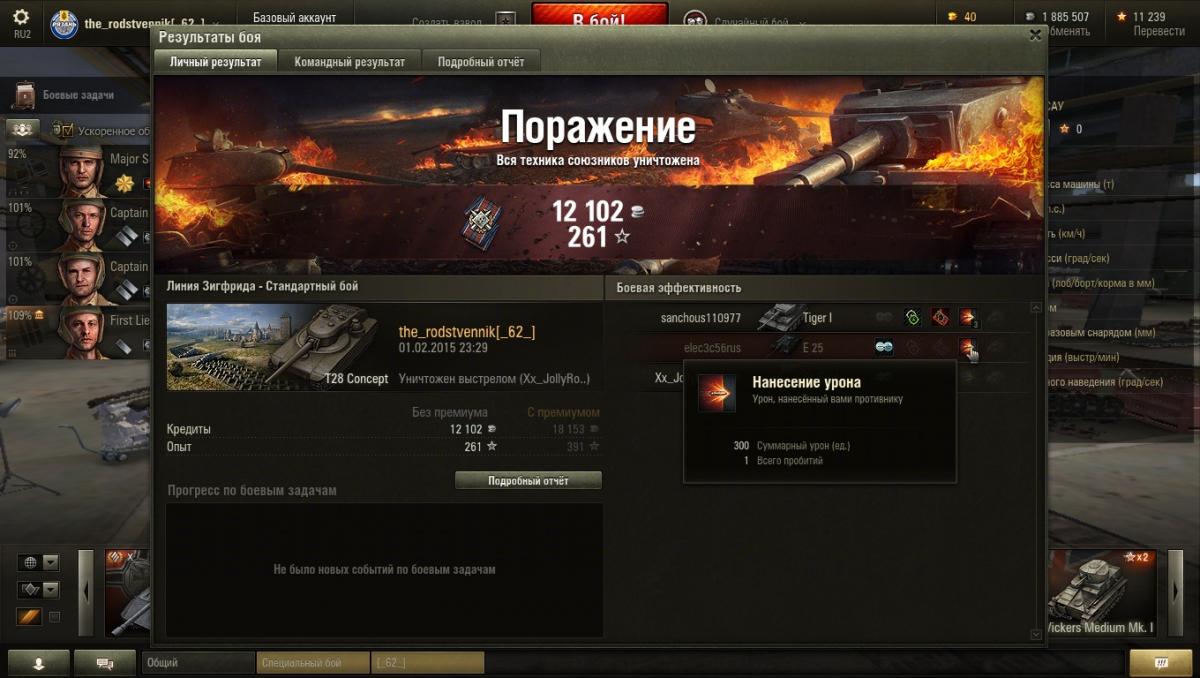The image size is (1200, 678).
Task: Toggle the orange stripe premium filter button
Action: point(29,617)
